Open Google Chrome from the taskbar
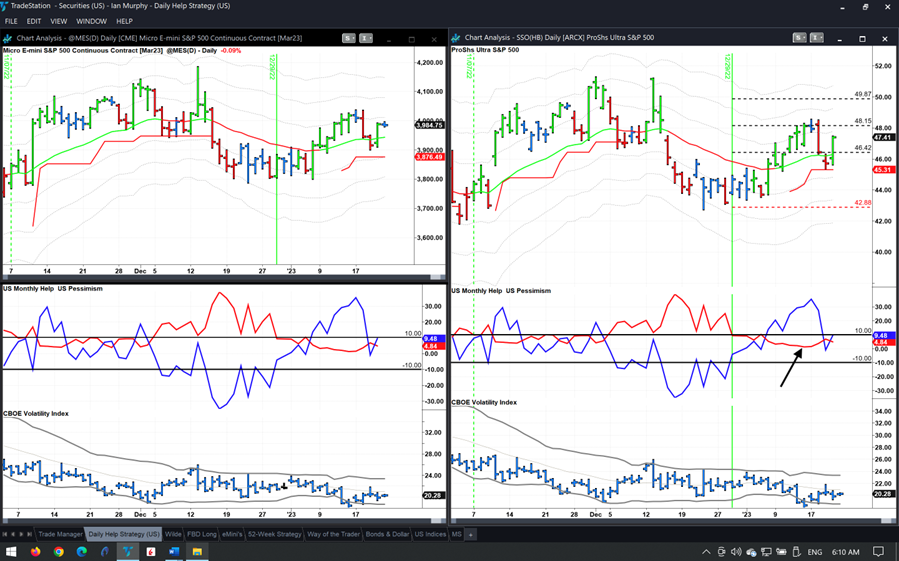 tap(59, 551)
